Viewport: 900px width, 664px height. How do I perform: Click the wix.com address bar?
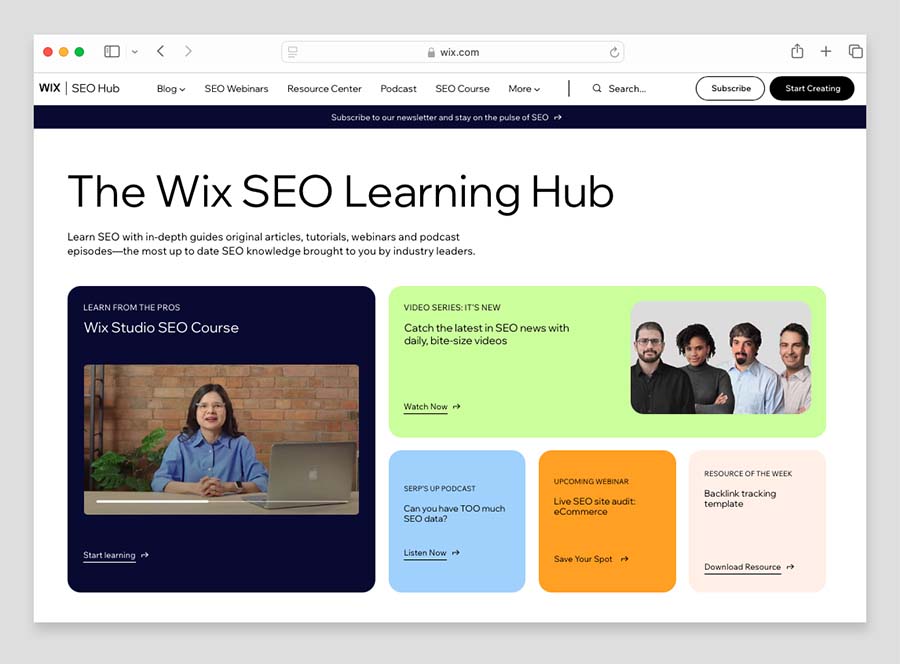[x=452, y=52]
